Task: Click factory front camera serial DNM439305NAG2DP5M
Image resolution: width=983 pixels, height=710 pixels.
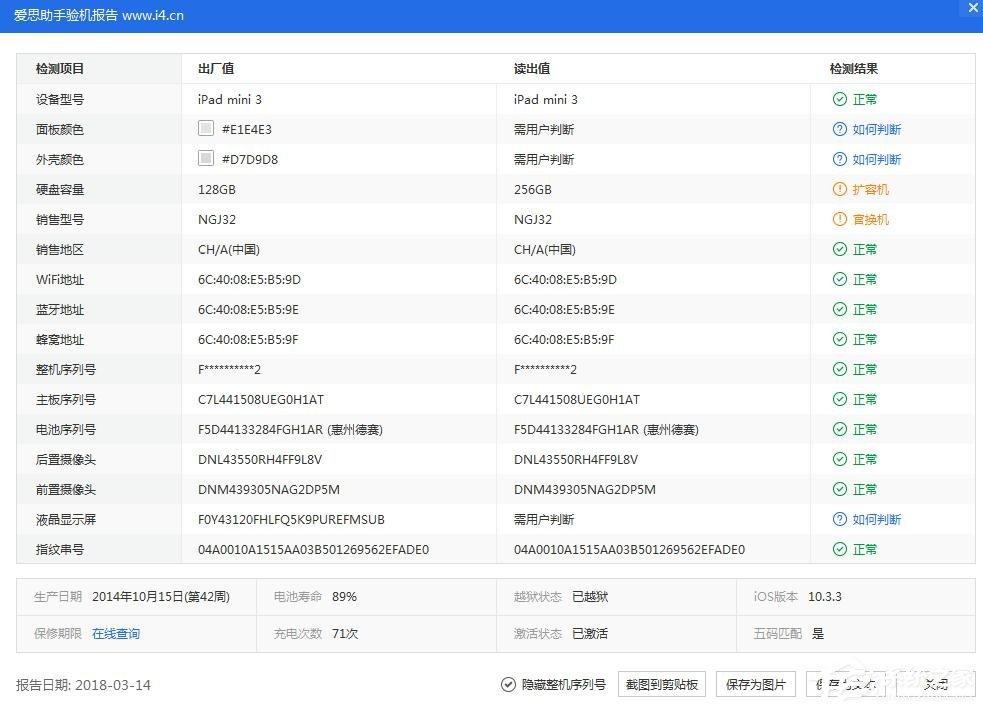Action: click(x=269, y=489)
